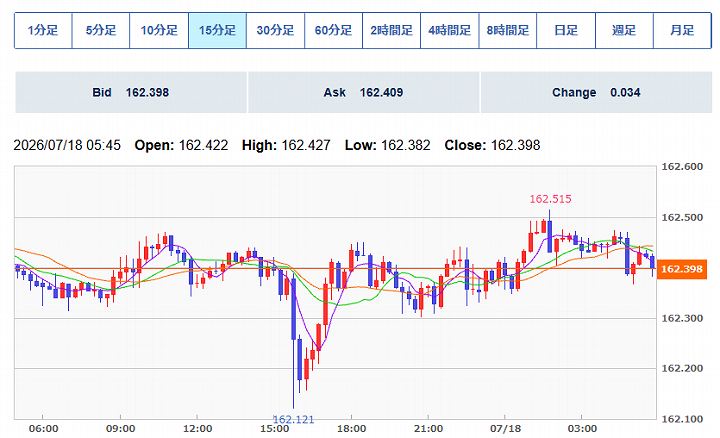720x438 pixels.
Task: Click the Bid 162.398 panel
Action: point(131,92)
